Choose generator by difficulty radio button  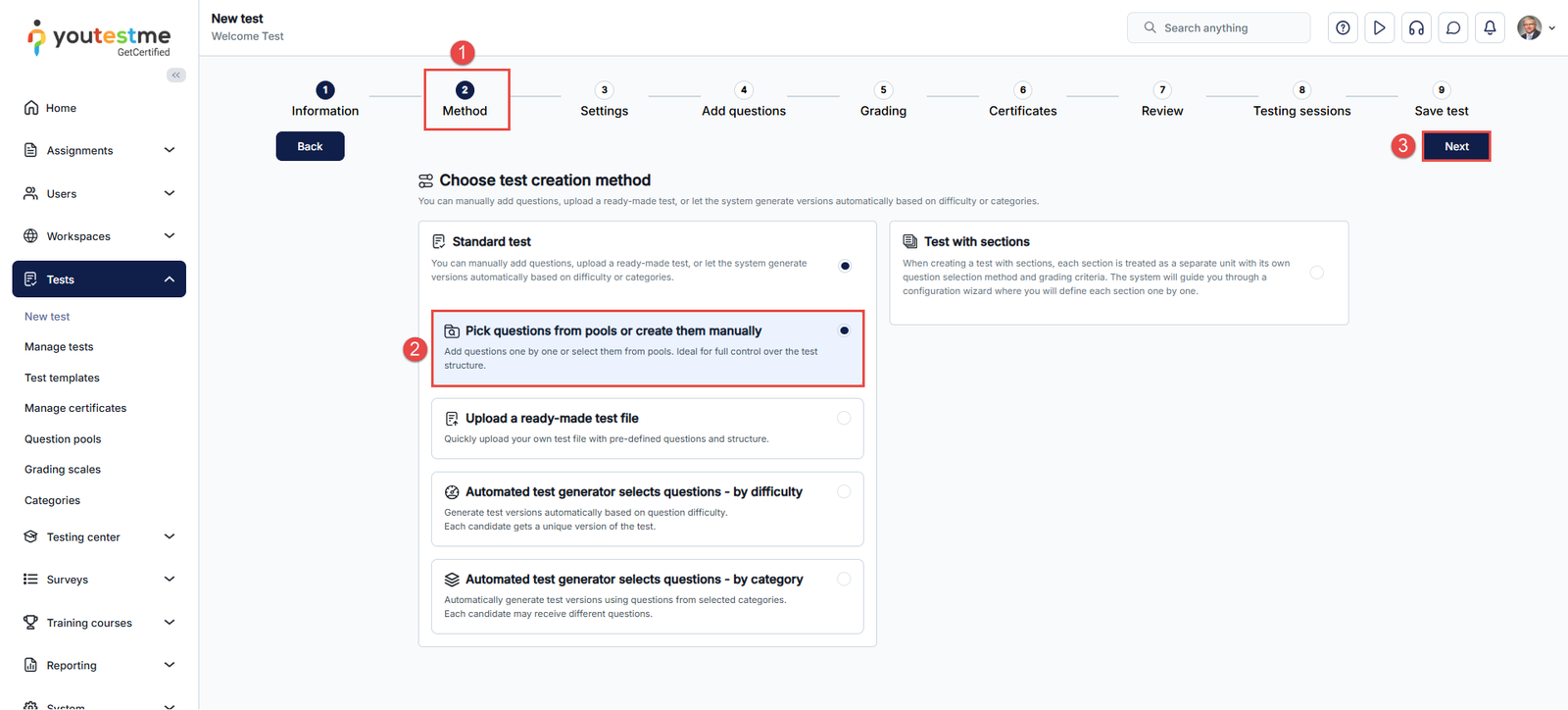click(x=843, y=492)
